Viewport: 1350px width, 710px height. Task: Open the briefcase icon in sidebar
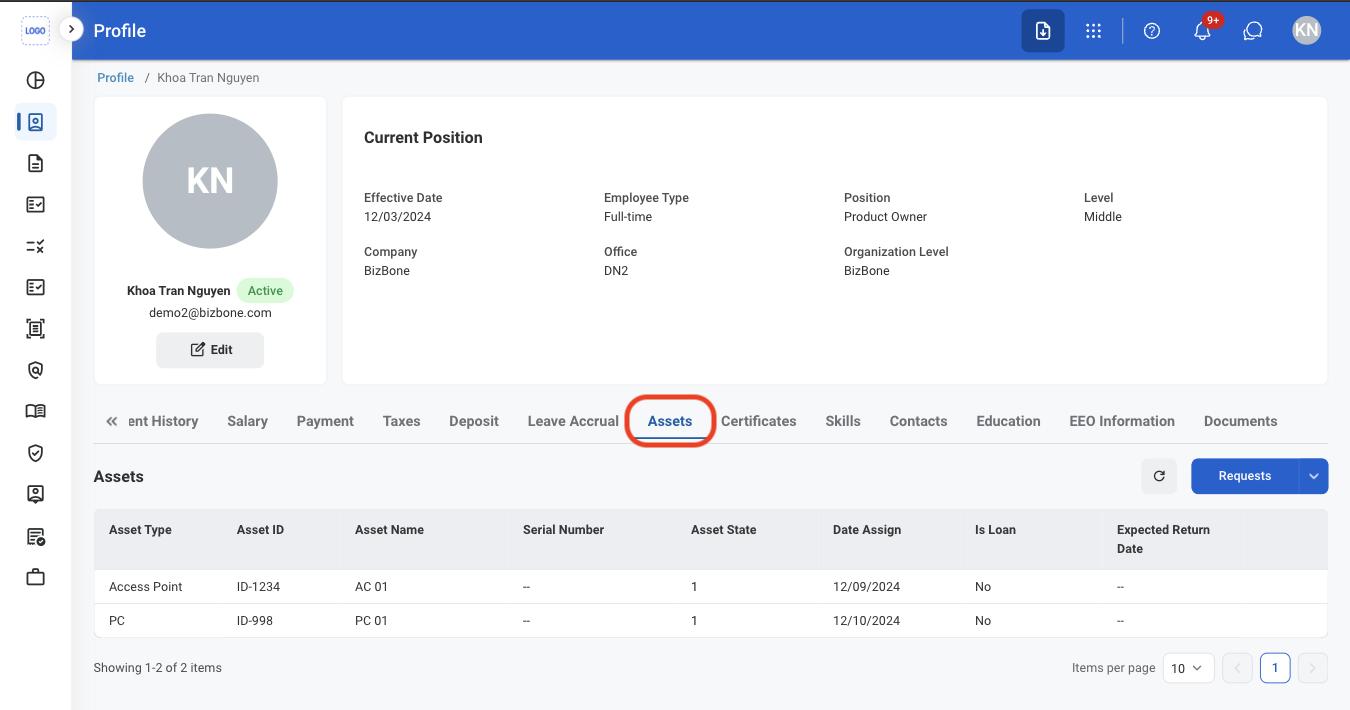coord(35,577)
